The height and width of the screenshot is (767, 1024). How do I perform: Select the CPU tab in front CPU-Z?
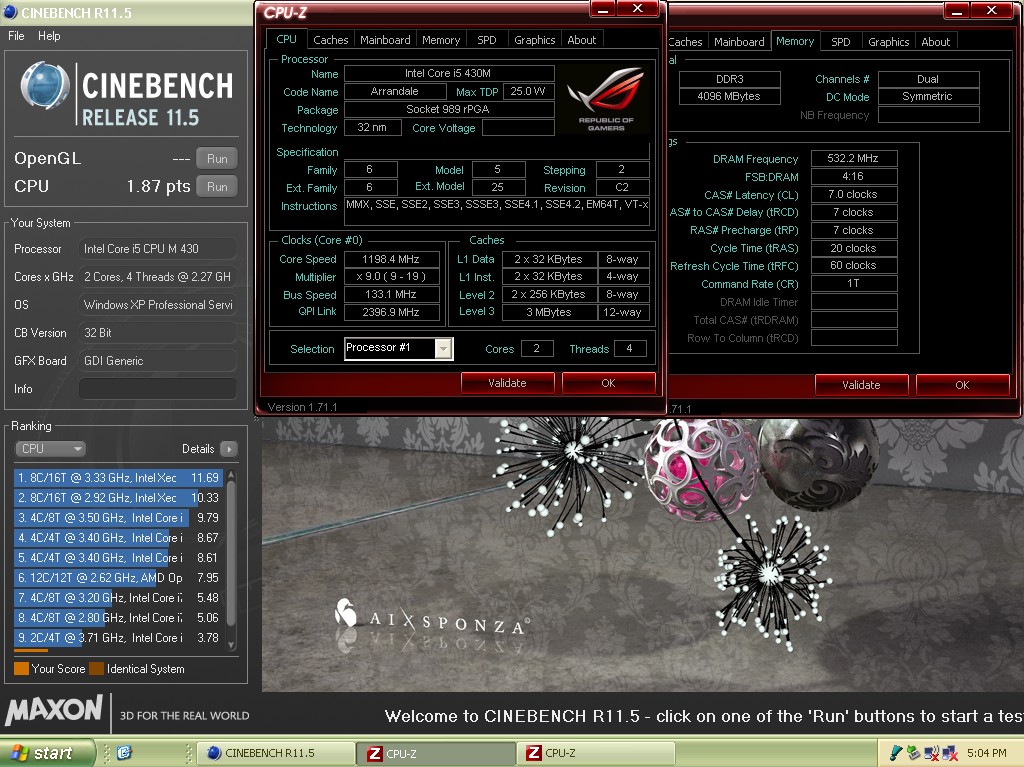[286, 39]
